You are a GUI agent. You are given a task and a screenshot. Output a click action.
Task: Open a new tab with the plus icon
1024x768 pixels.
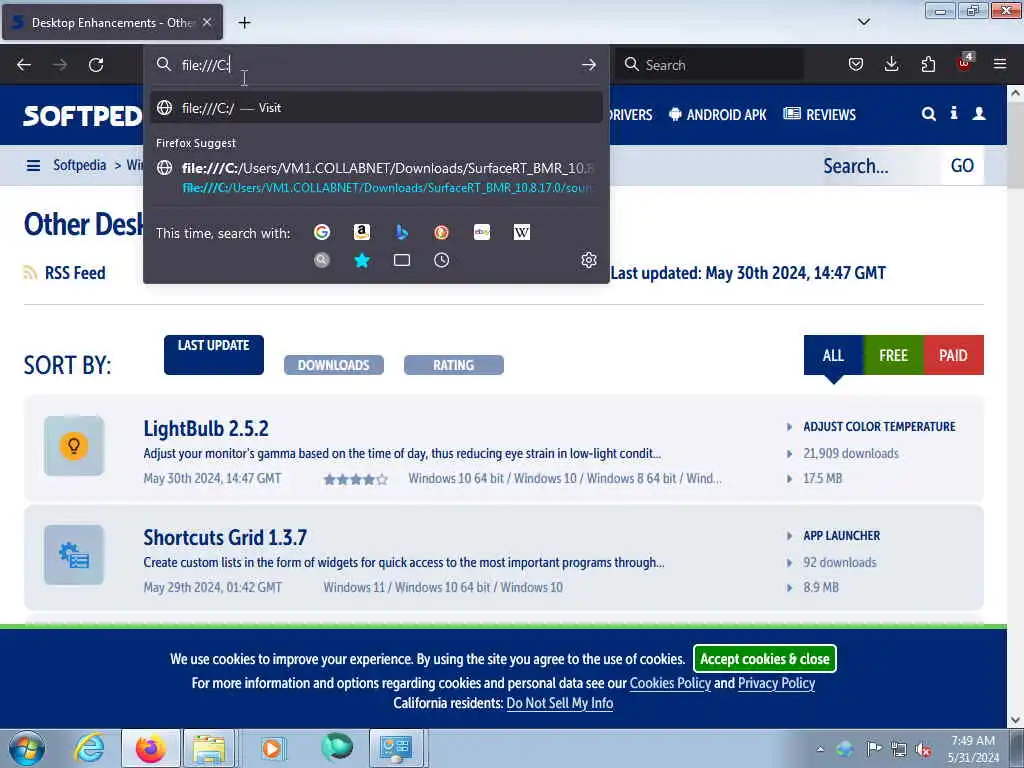coord(244,23)
